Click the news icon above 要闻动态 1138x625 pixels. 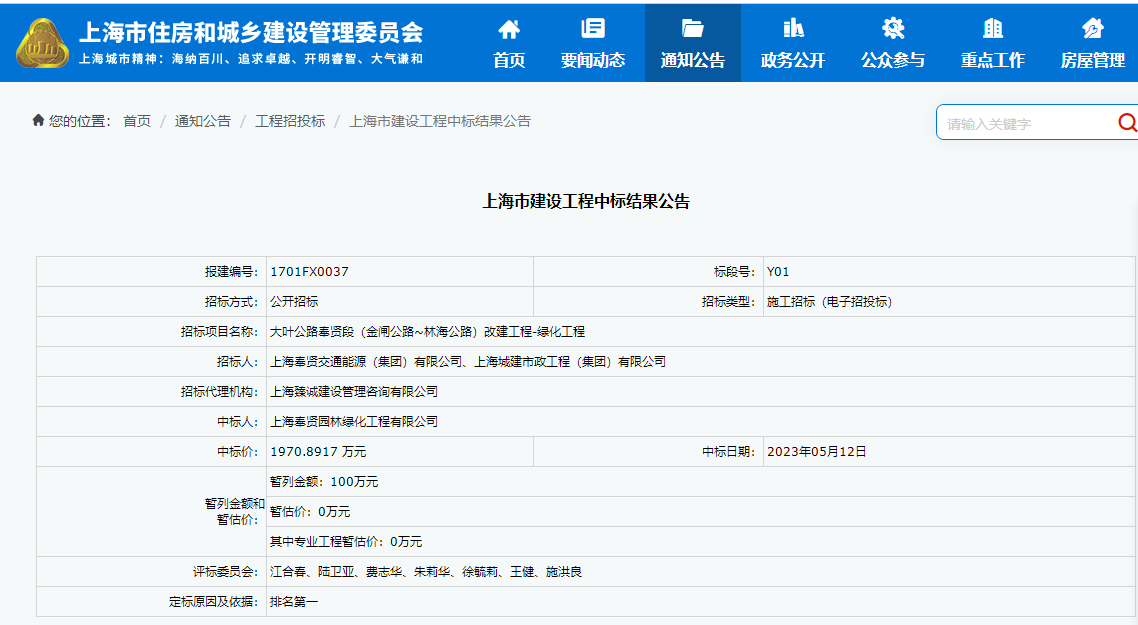(593, 28)
